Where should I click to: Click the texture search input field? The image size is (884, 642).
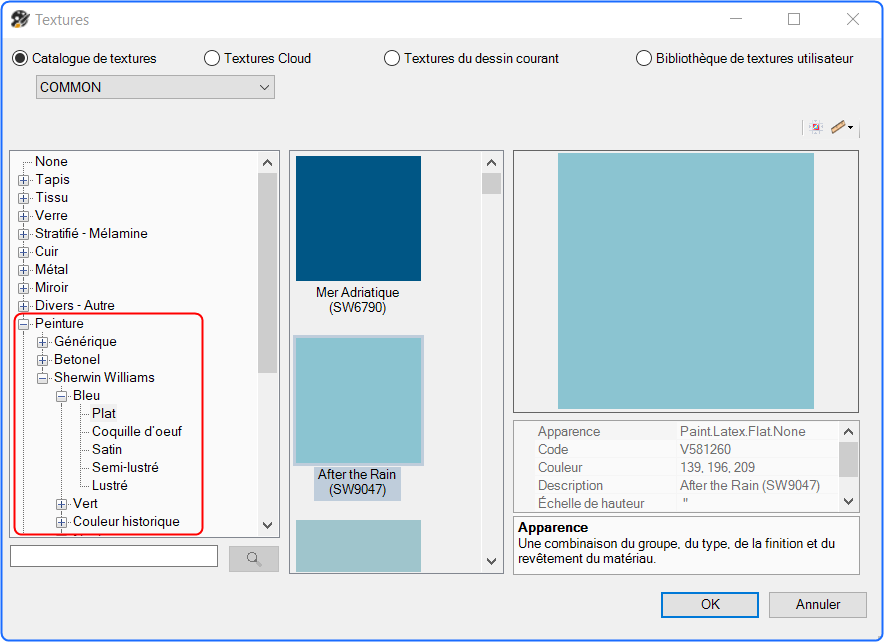click(114, 556)
